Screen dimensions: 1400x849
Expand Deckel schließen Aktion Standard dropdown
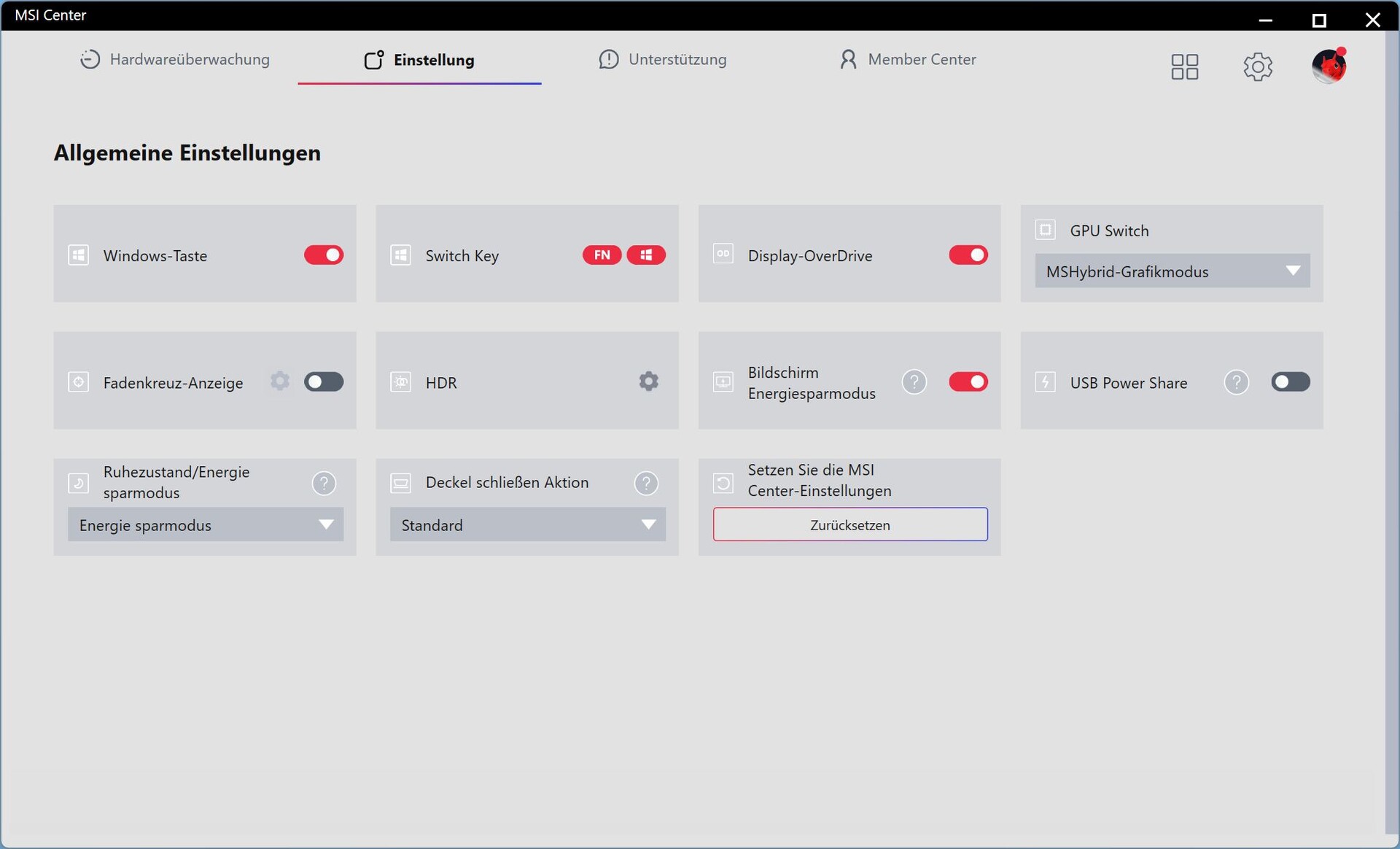coord(527,525)
